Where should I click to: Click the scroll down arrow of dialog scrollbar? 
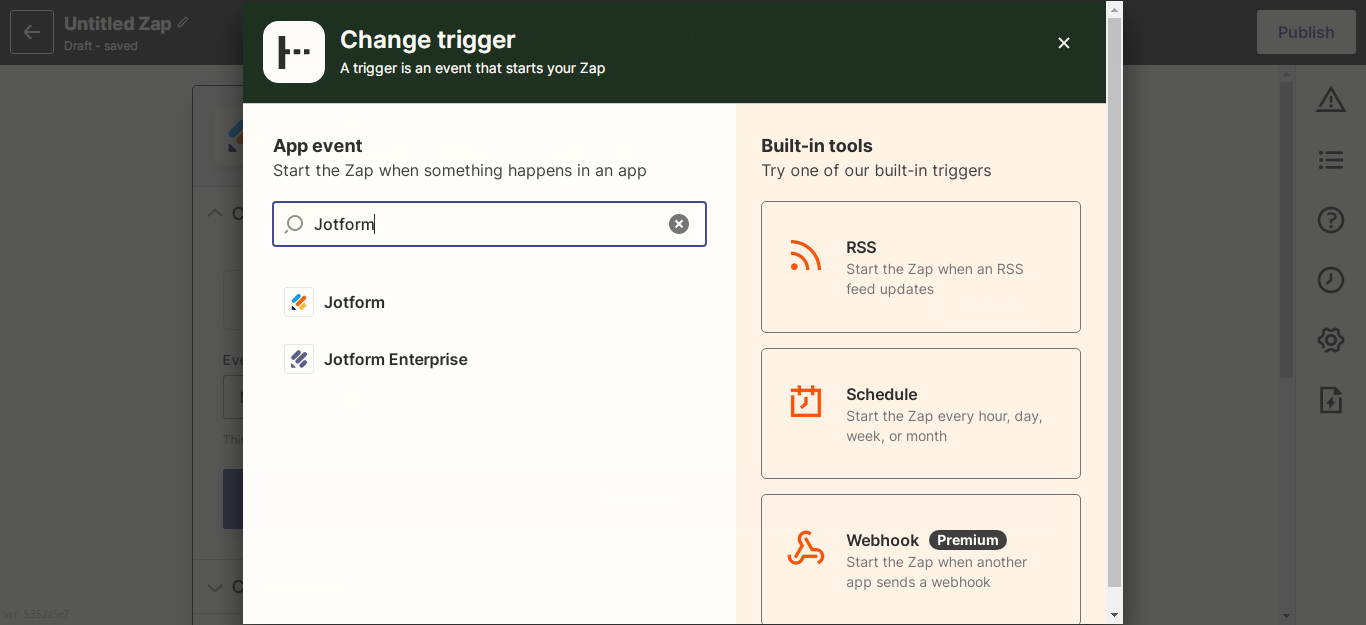(x=1115, y=615)
